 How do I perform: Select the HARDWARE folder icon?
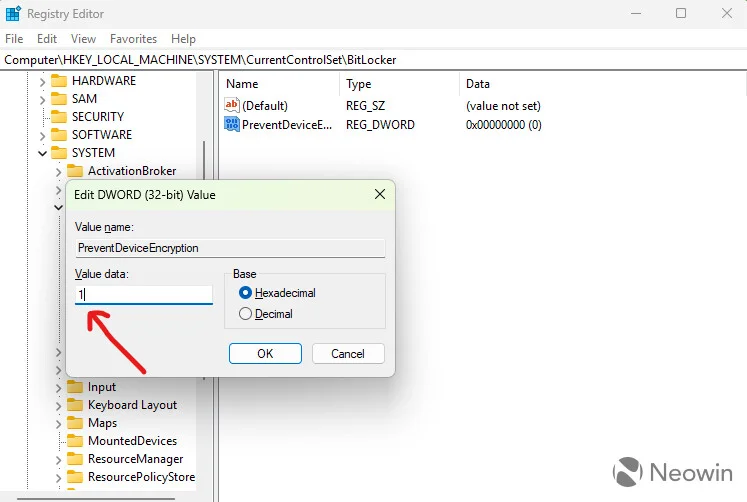pos(59,80)
